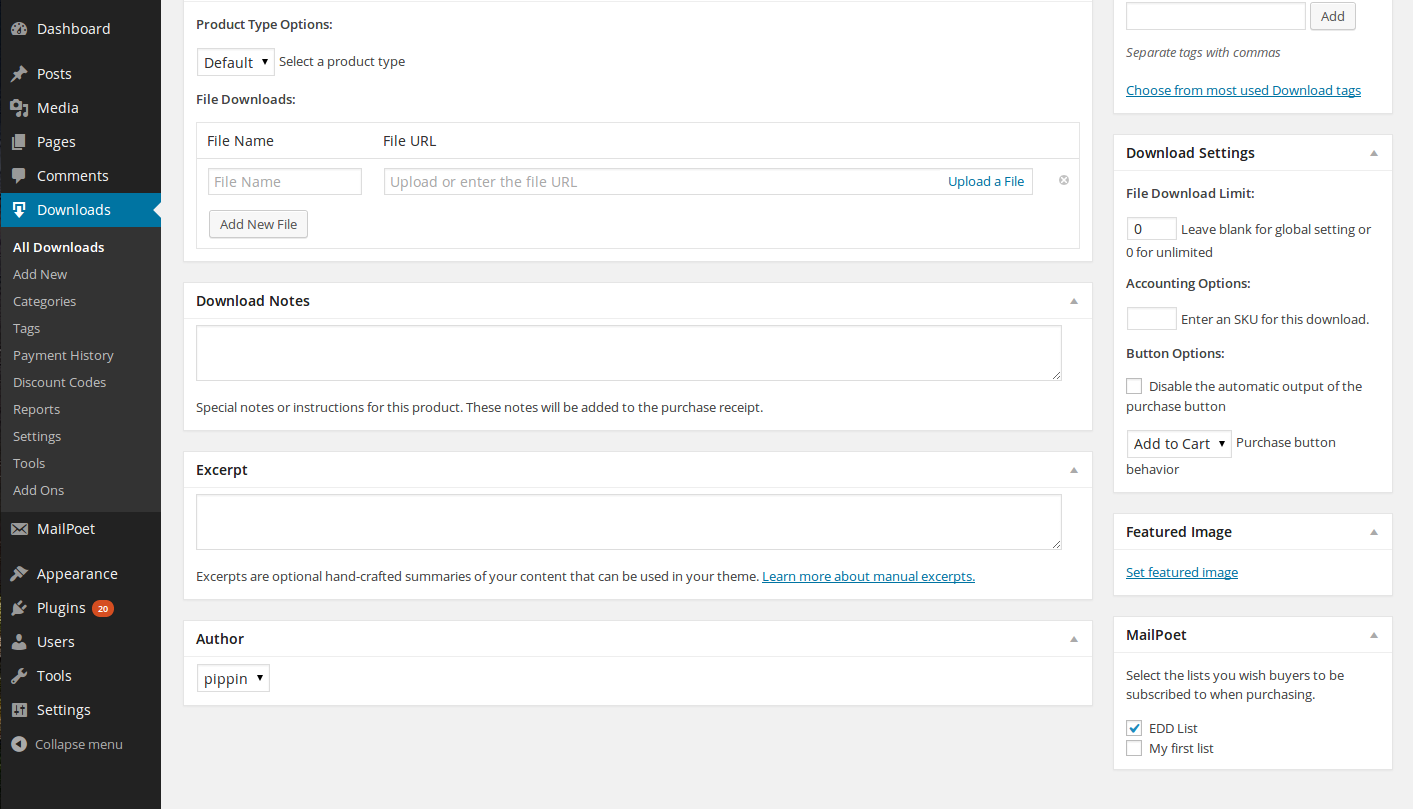Collapse the Download Notes panel
This screenshot has width=1413, height=809.
1073,301
